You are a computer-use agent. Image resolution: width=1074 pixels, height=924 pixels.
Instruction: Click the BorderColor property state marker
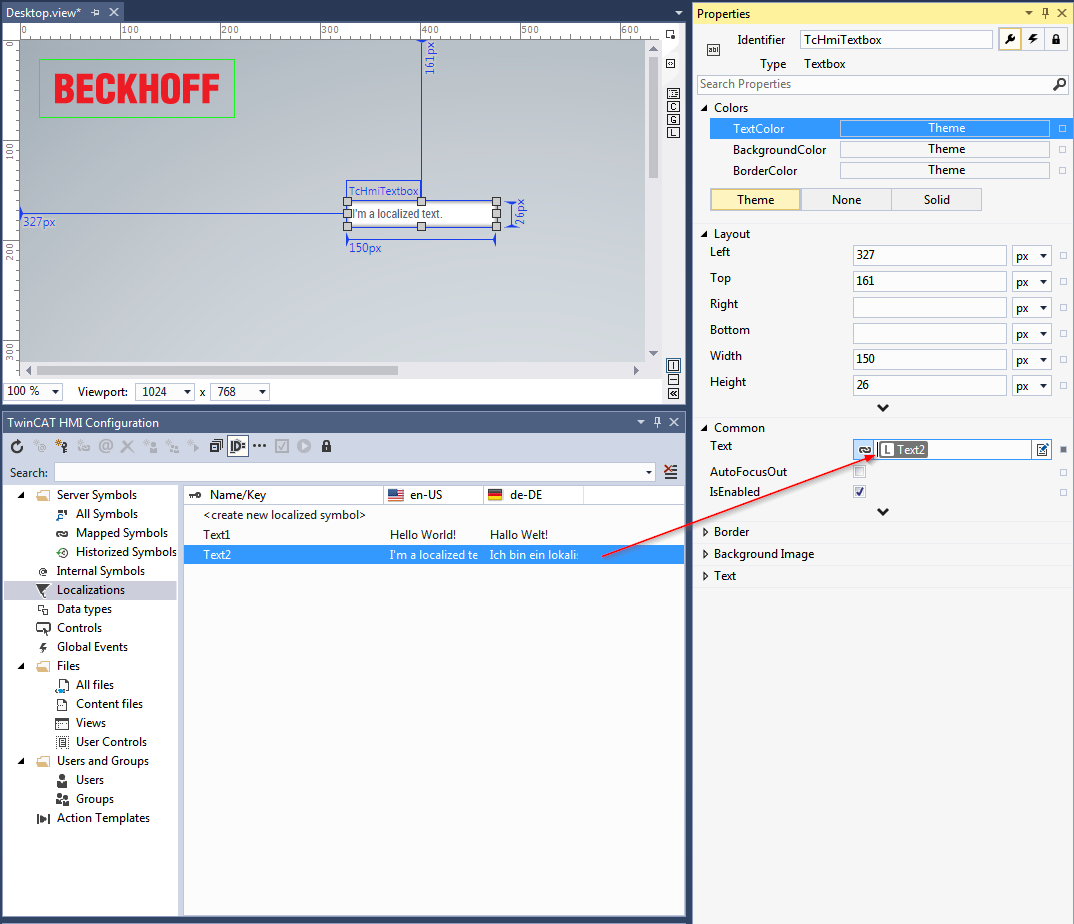click(1062, 171)
